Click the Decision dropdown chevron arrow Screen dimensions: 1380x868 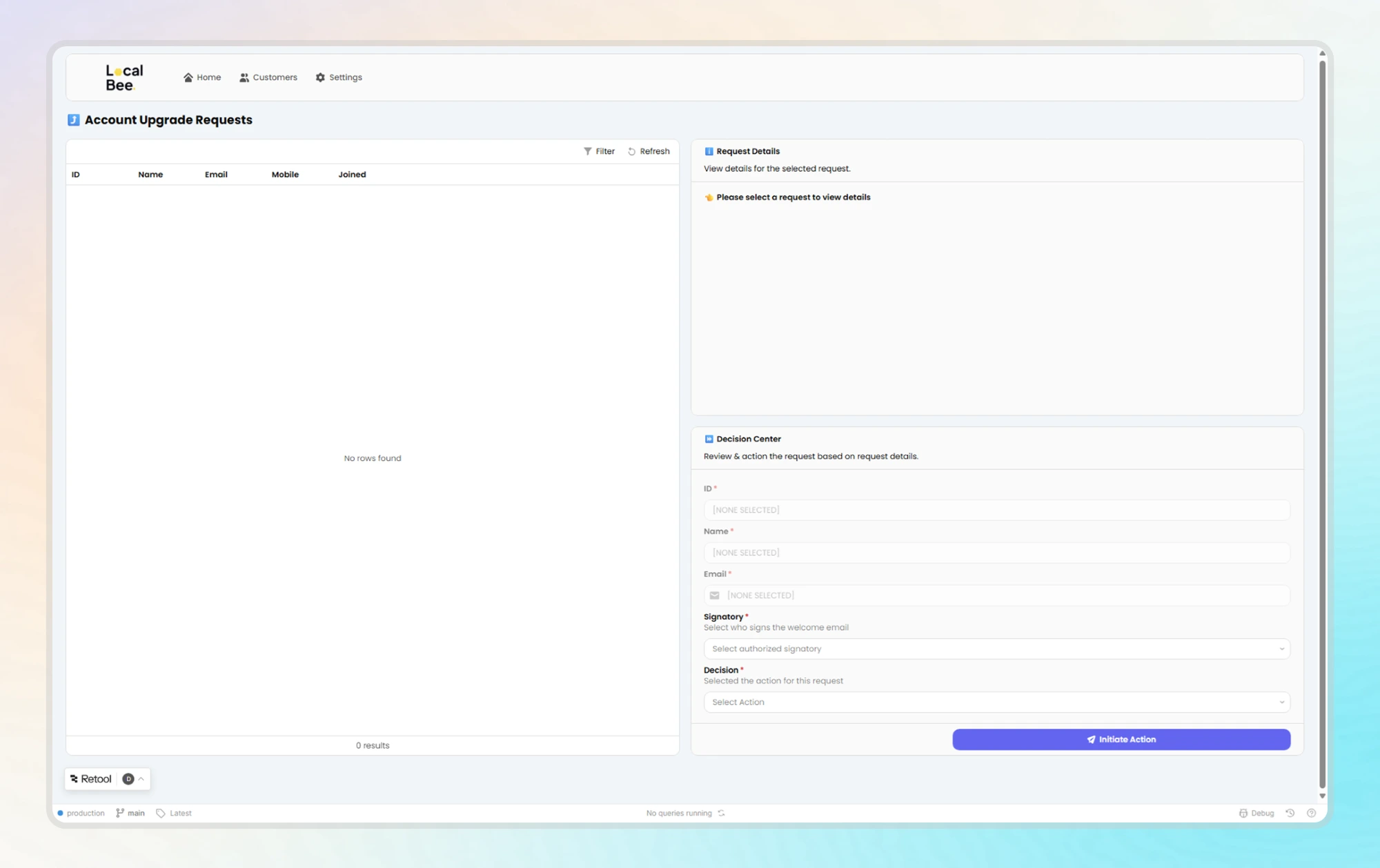coord(1281,702)
